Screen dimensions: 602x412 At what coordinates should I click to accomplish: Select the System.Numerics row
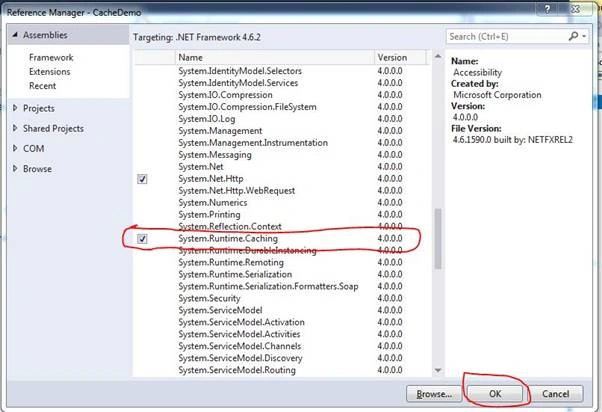281,203
